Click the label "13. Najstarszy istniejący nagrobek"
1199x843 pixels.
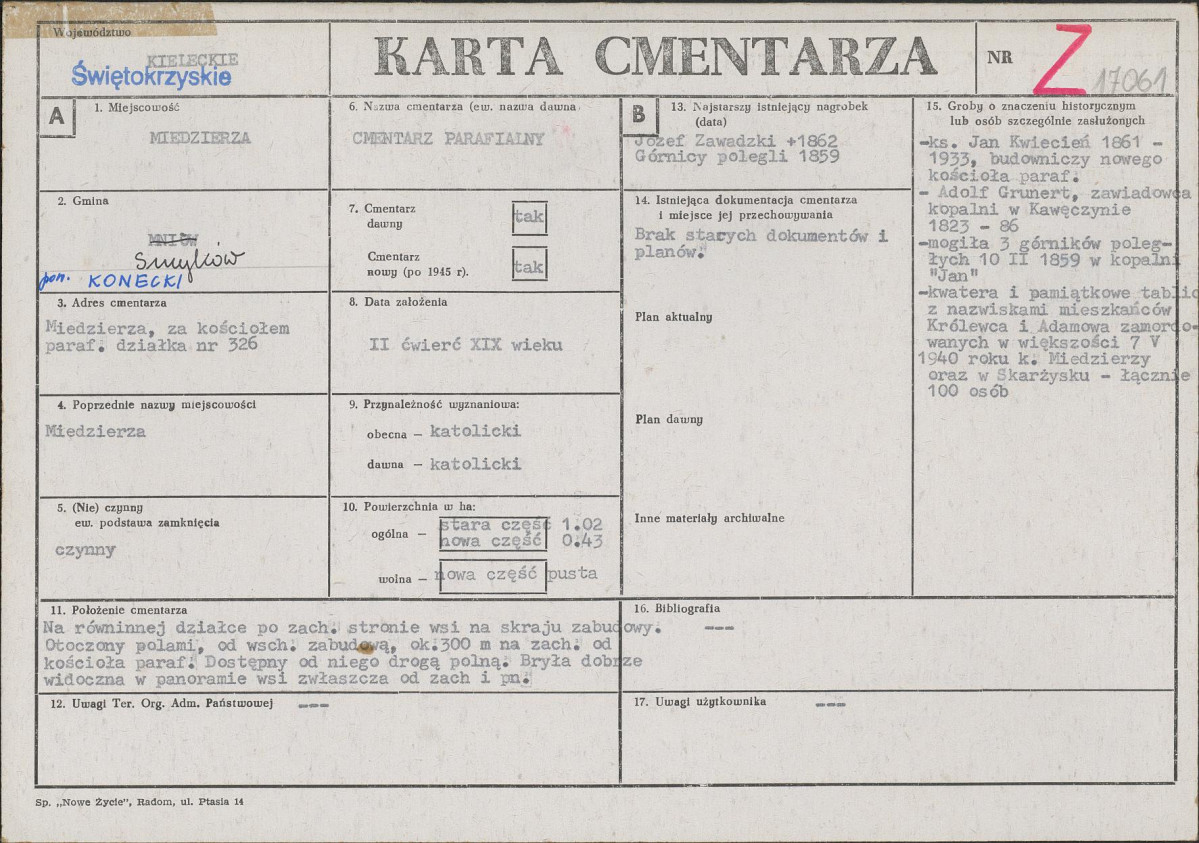pyautogui.click(x=769, y=107)
